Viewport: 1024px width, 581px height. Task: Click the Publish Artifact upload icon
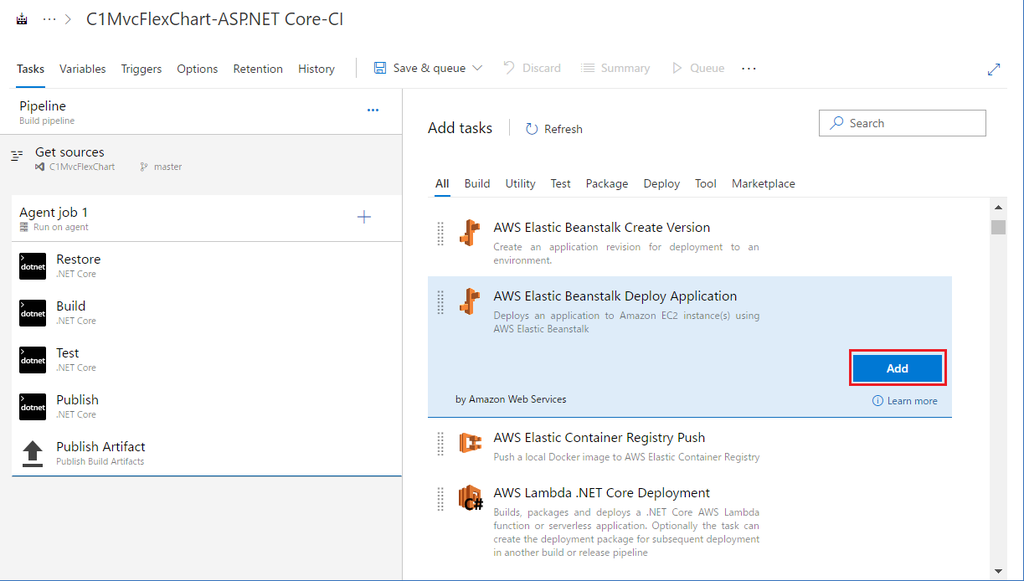[33, 454]
